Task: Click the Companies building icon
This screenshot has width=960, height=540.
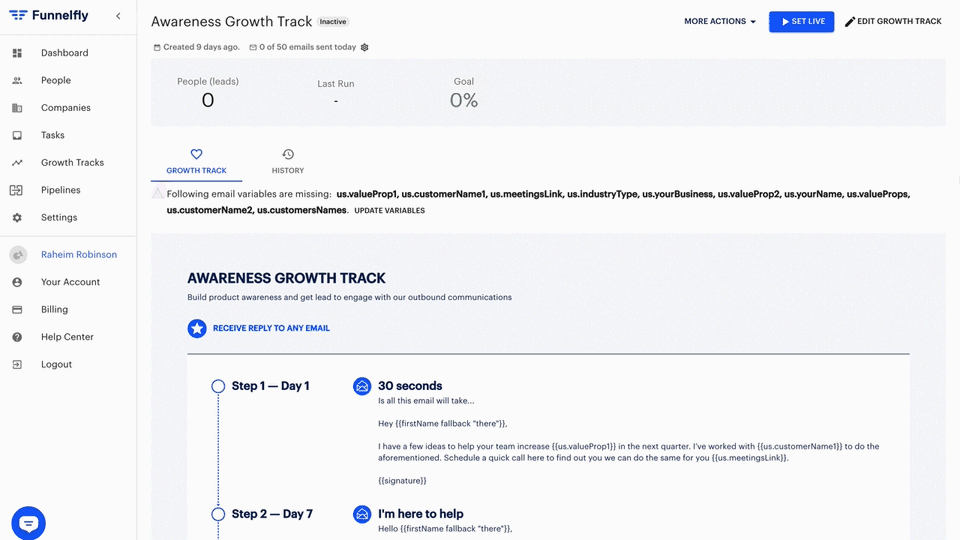Action: pos(17,108)
